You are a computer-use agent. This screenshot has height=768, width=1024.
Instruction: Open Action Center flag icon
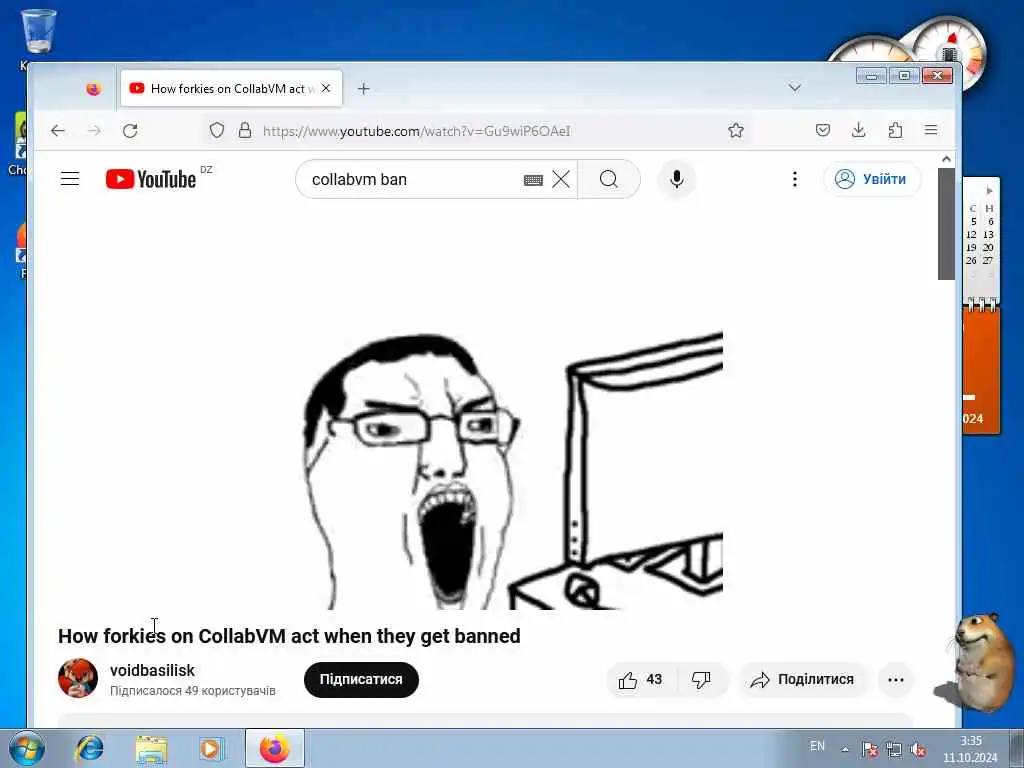coord(869,749)
